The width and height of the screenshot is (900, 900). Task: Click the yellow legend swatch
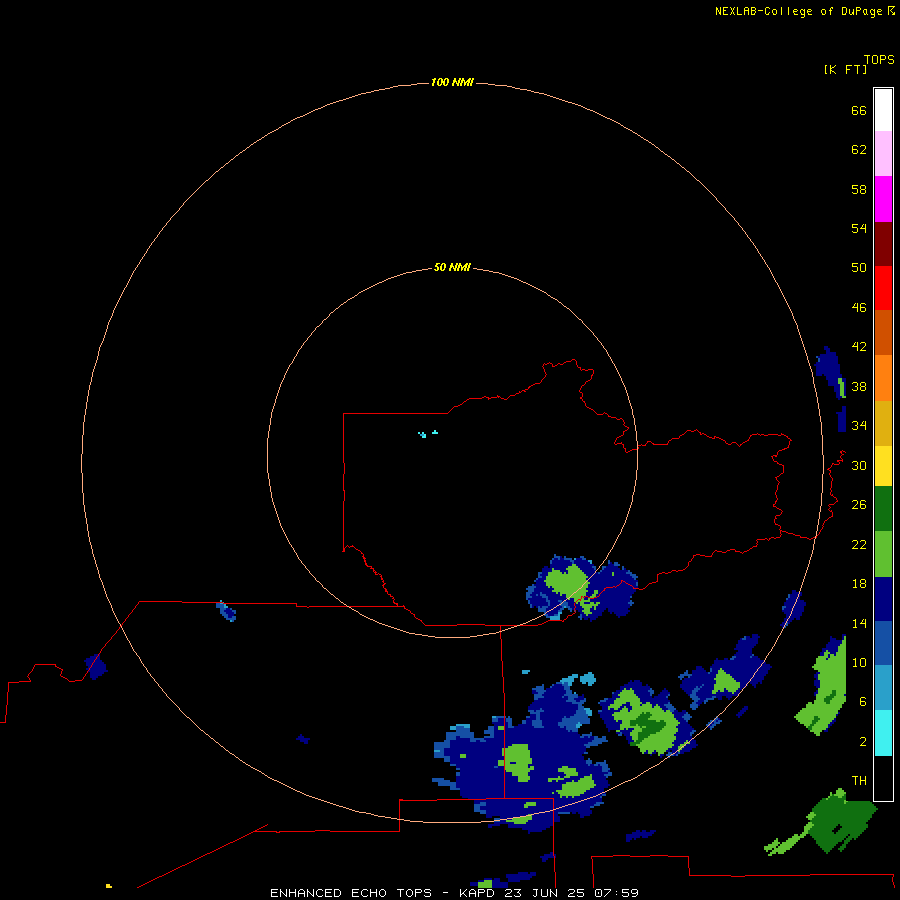coord(883,466)
